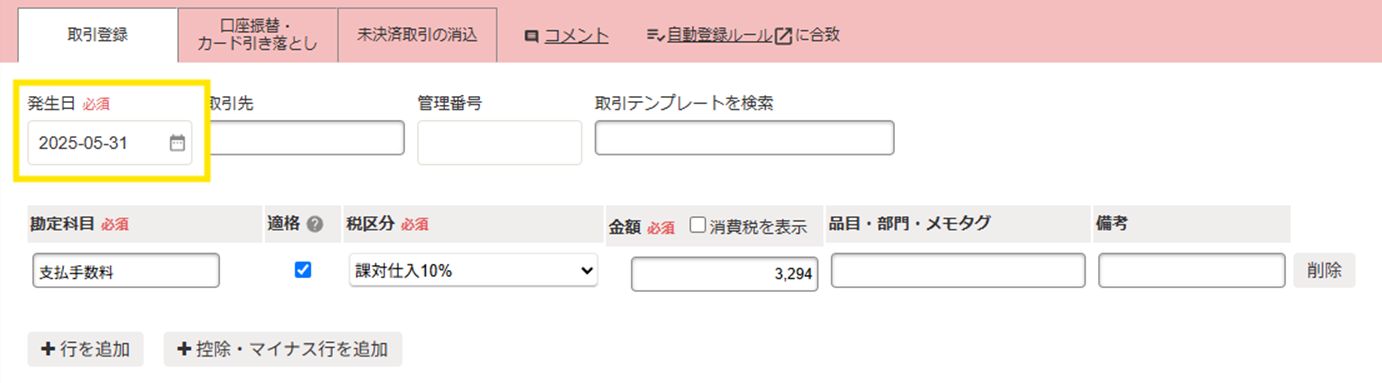
Task: Switch to 未決済取引の消込 tab
Action: 418,35
